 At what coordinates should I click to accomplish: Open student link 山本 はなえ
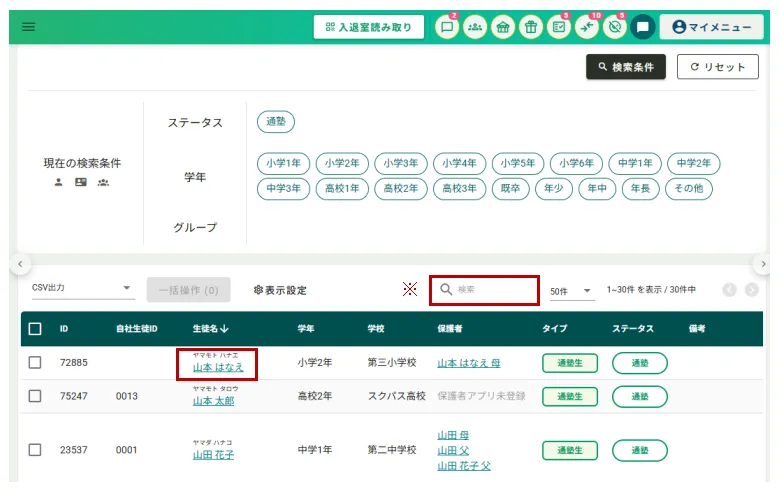218,368
